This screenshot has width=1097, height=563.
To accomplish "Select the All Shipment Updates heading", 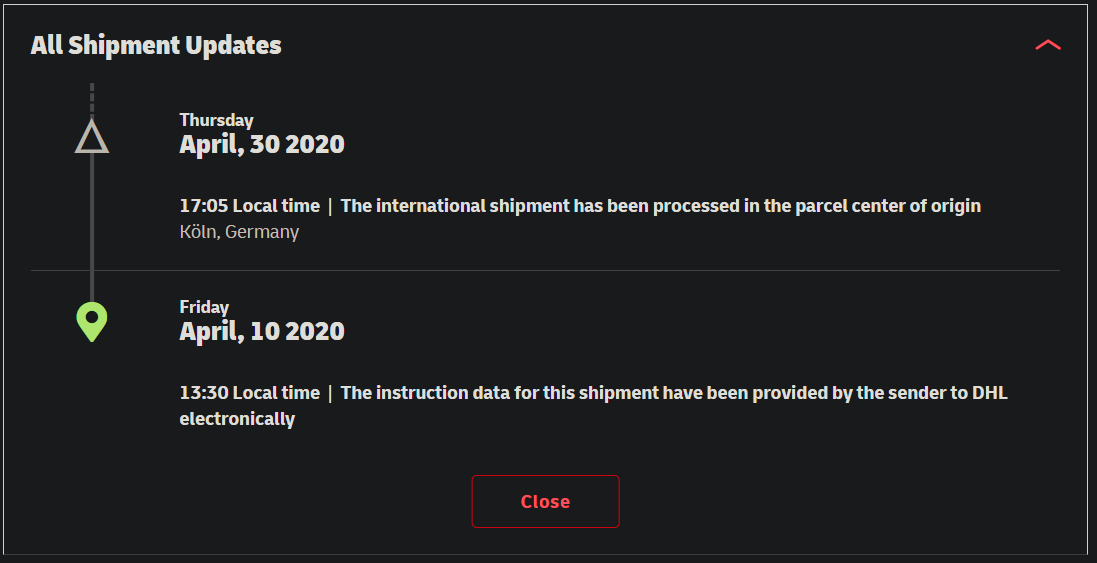I will (156, 45).
